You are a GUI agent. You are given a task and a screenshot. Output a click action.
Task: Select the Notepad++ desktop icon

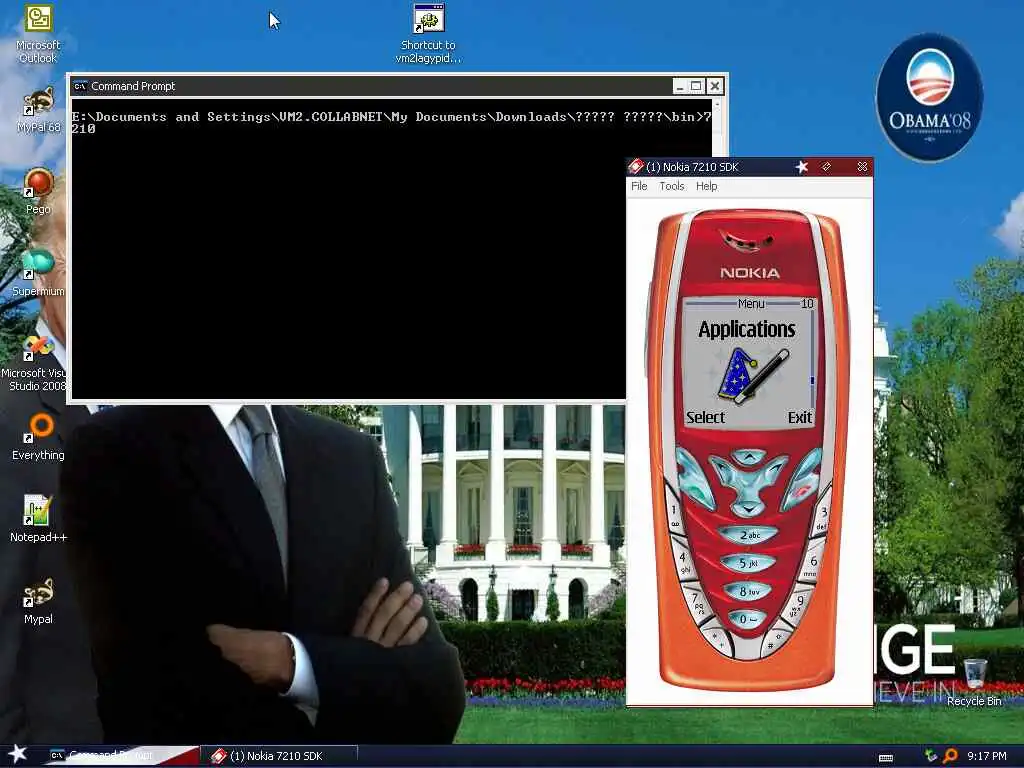(38, 519)
